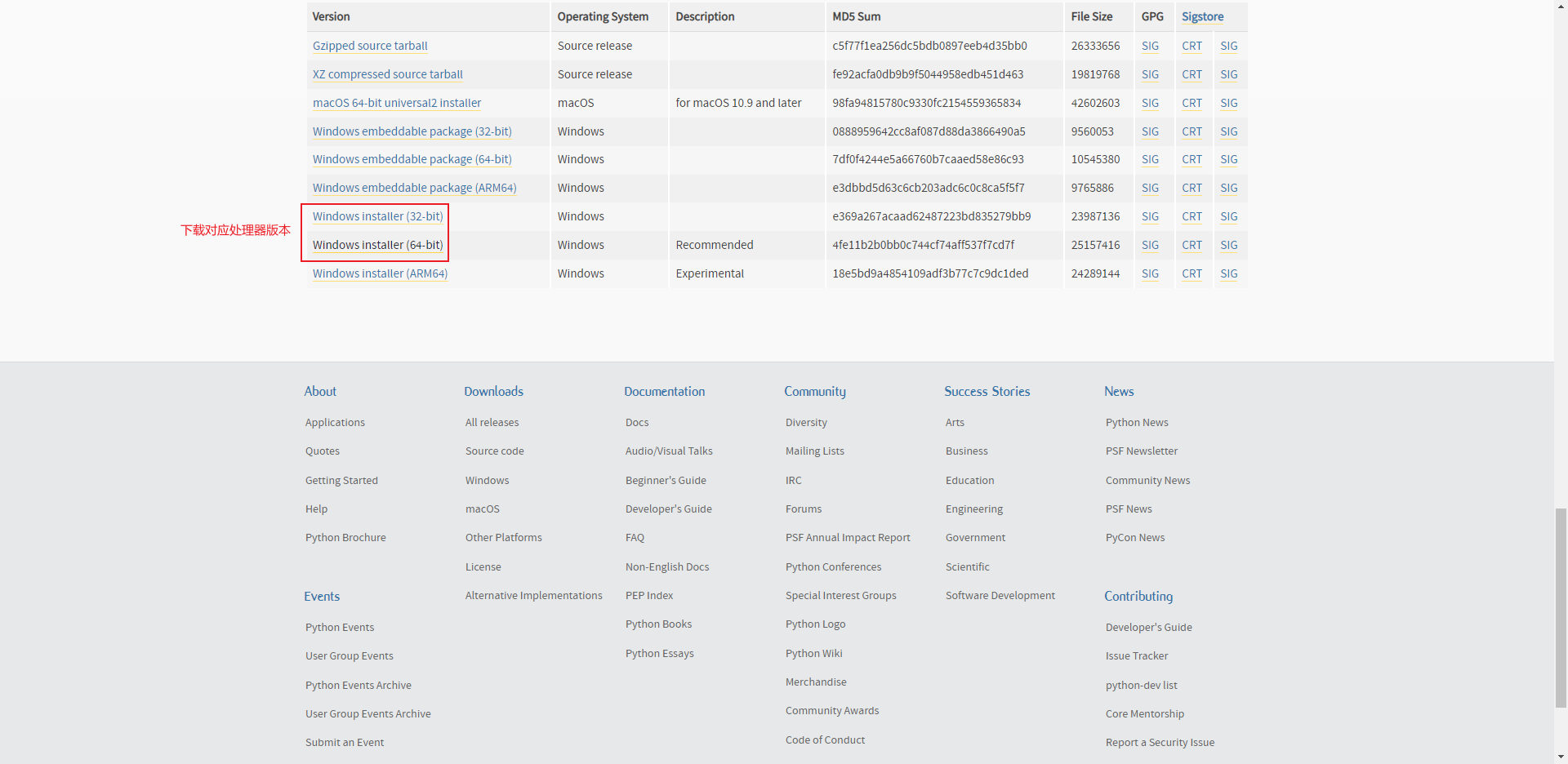Image resolution: width=1568 pixels, height=764 pixels.
Task: Click the Windows installer (32-bit) link
Action: (377, 216)
